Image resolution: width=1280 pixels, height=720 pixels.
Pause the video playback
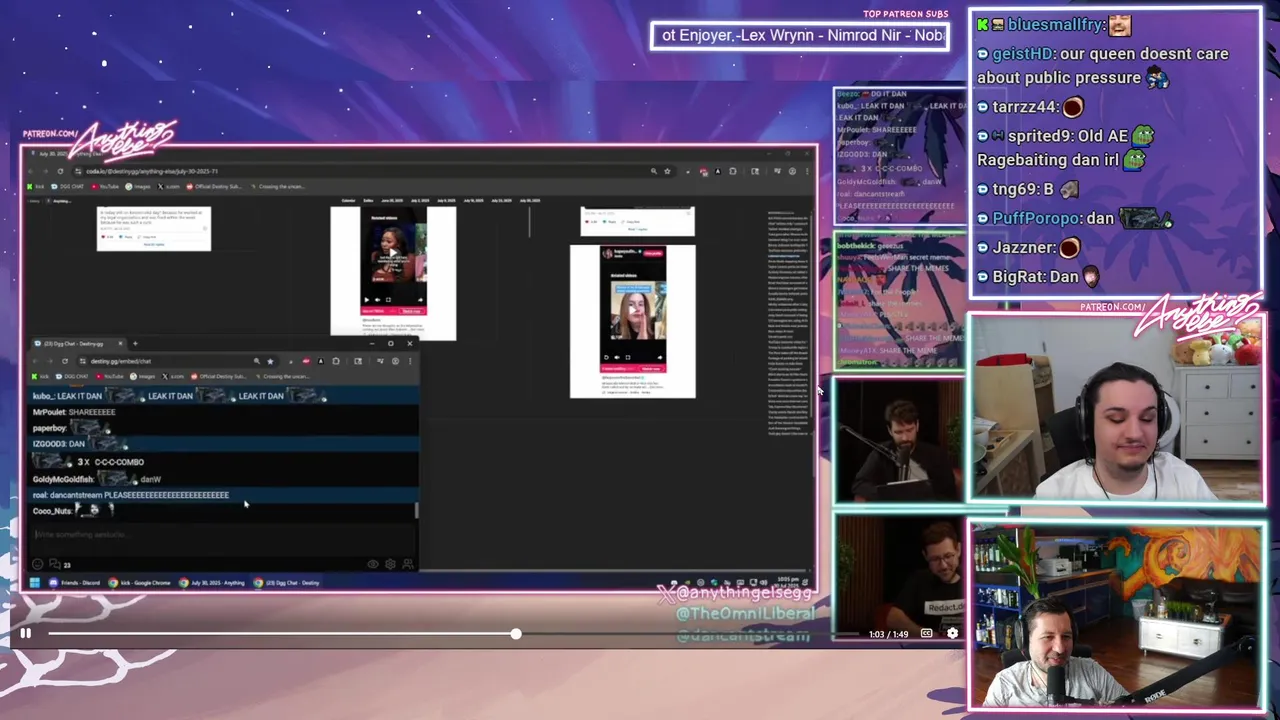click(25, 633)
